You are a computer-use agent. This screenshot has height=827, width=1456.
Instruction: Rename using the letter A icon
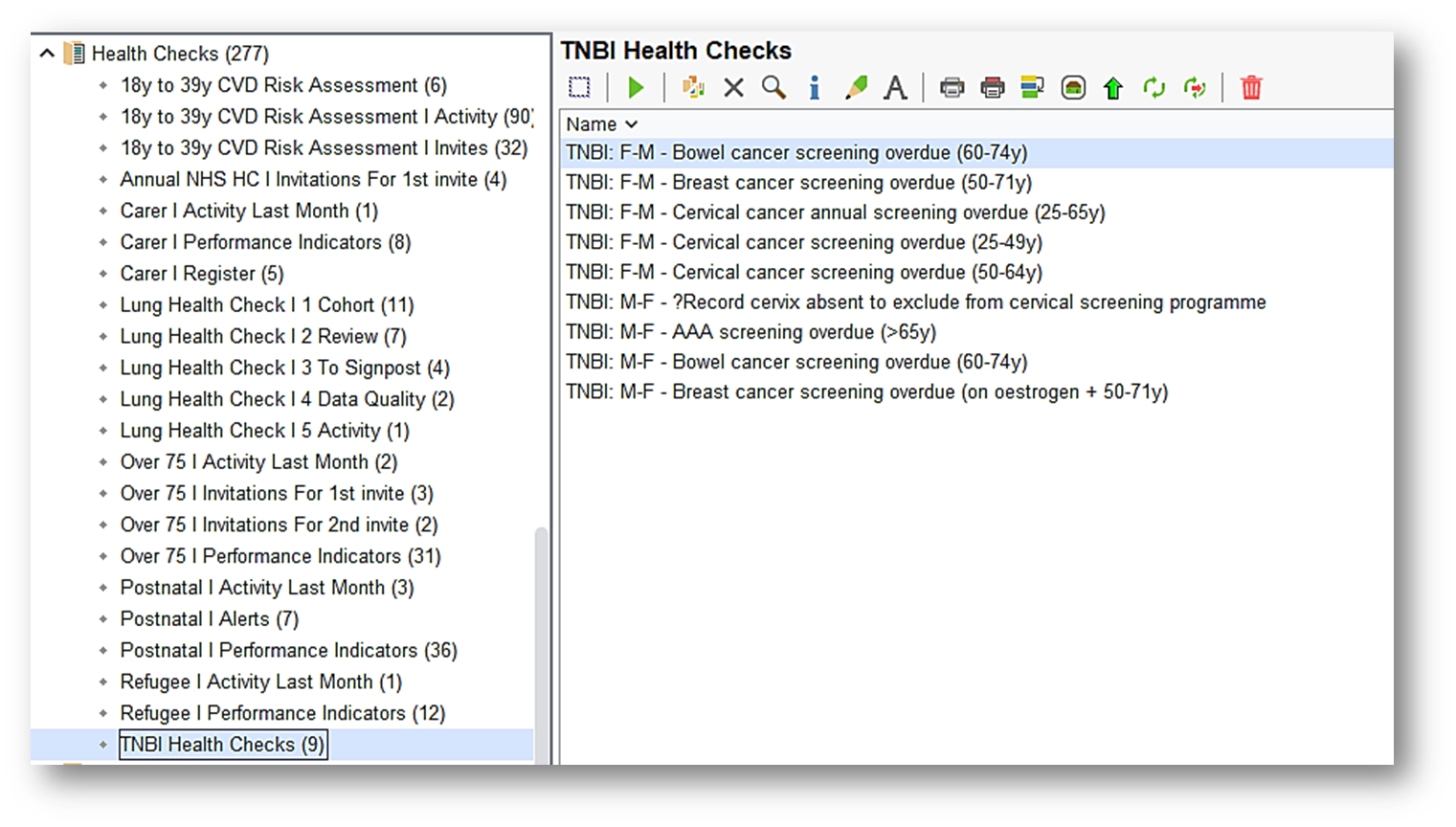pos(895,88)
